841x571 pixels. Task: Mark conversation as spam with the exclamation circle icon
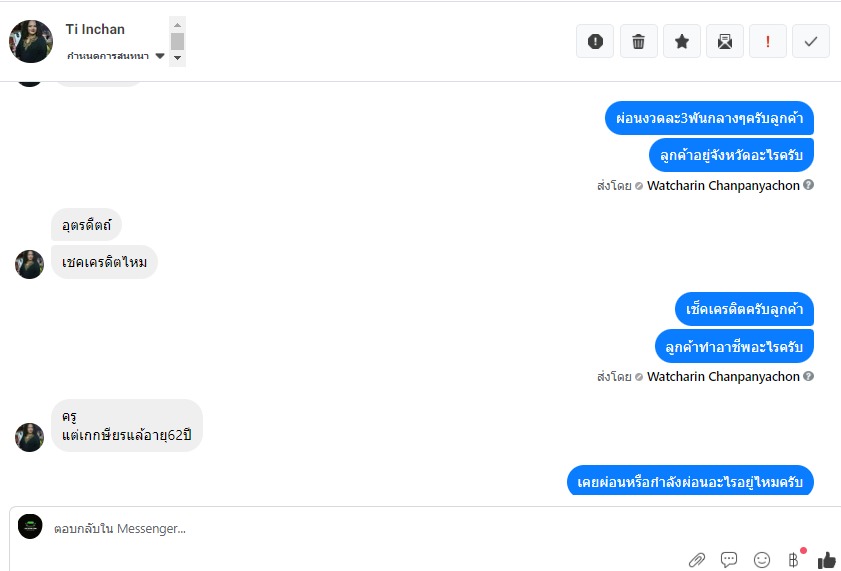pos(595,41)
